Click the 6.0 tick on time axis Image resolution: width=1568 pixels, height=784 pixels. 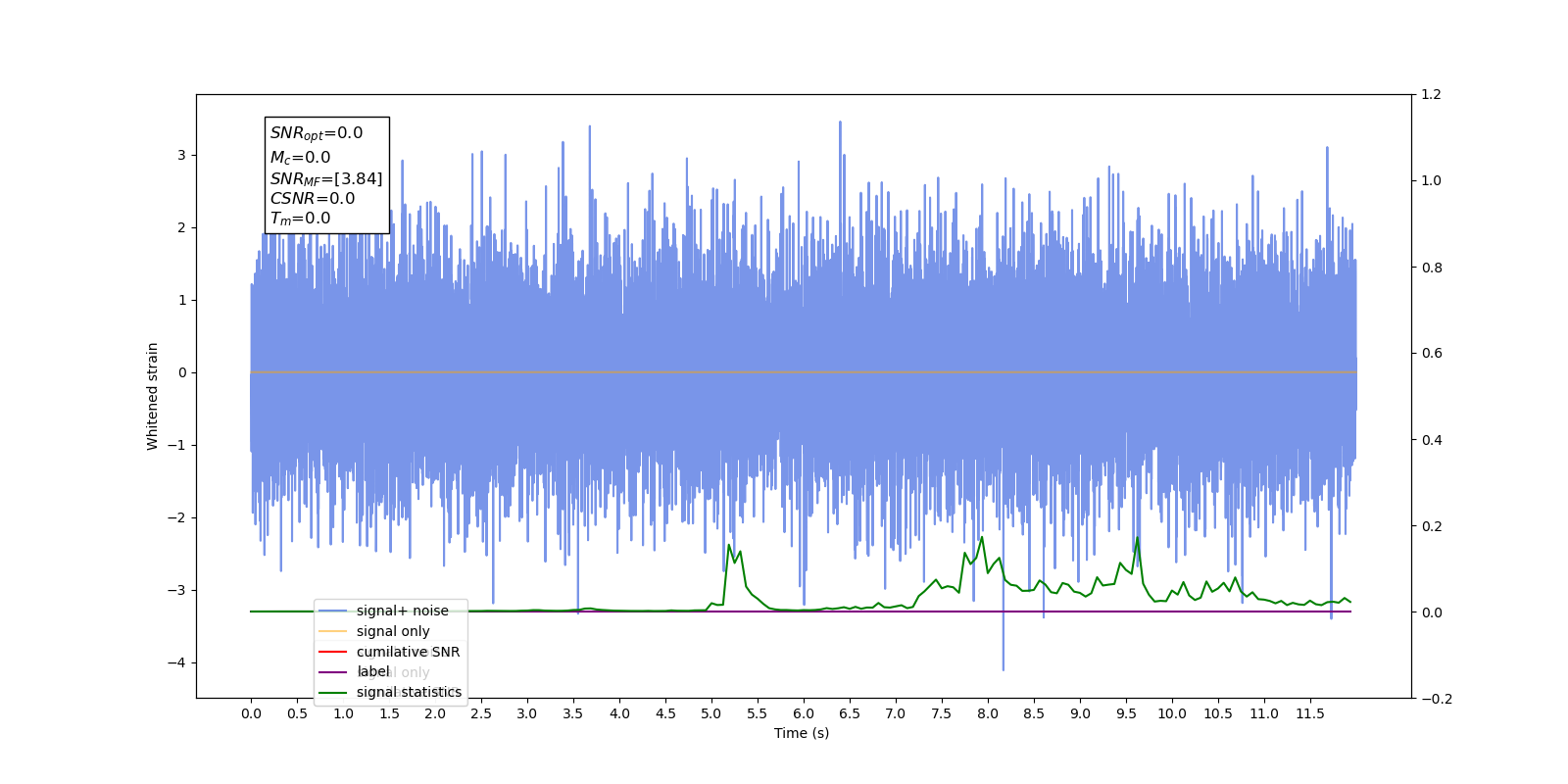tap(804, 713)
